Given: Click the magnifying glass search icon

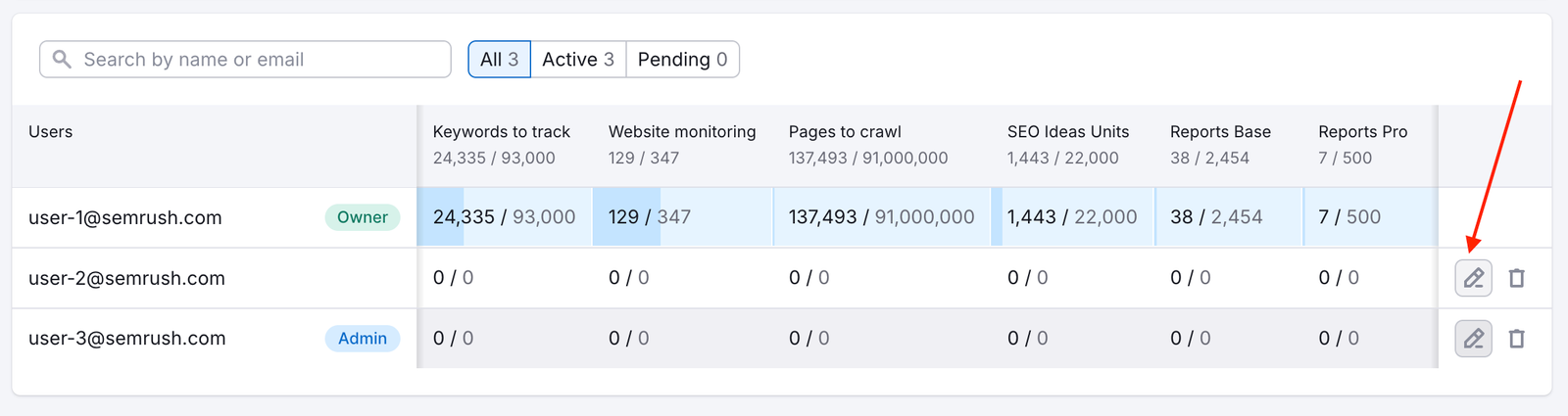Looking at the screenshot, I should [62, 60].
